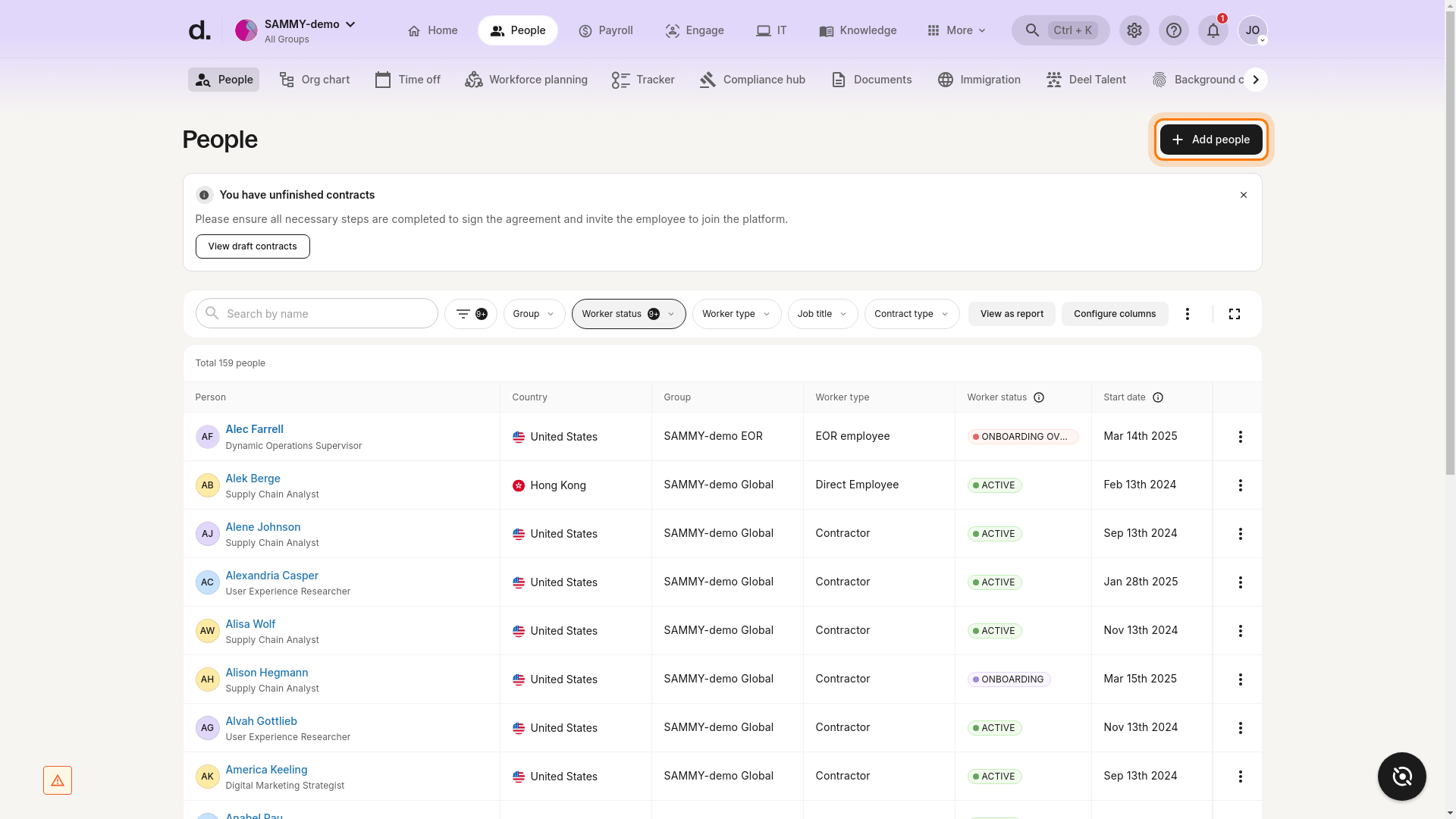This screenshot has height=819, width=1456.
Task: Click the Search by name field
Action: [x=316, y=313]
